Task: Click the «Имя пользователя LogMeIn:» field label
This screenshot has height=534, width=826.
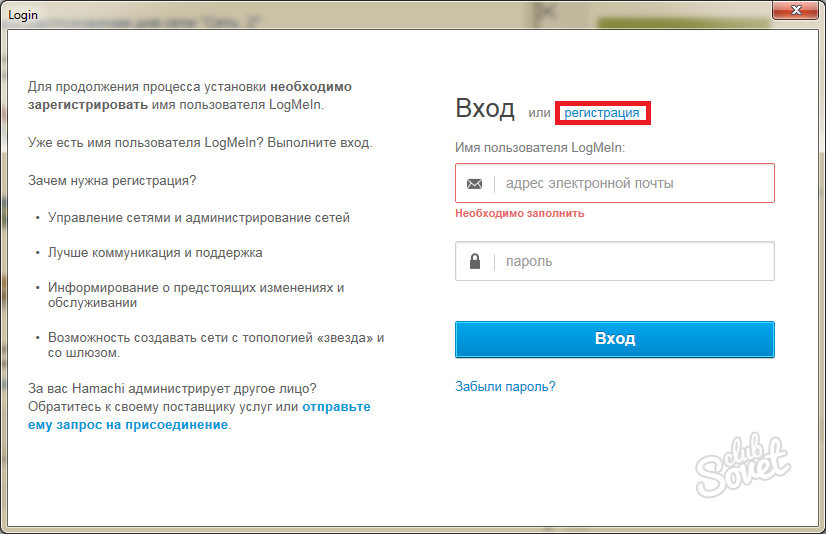Action: (539, 147)
